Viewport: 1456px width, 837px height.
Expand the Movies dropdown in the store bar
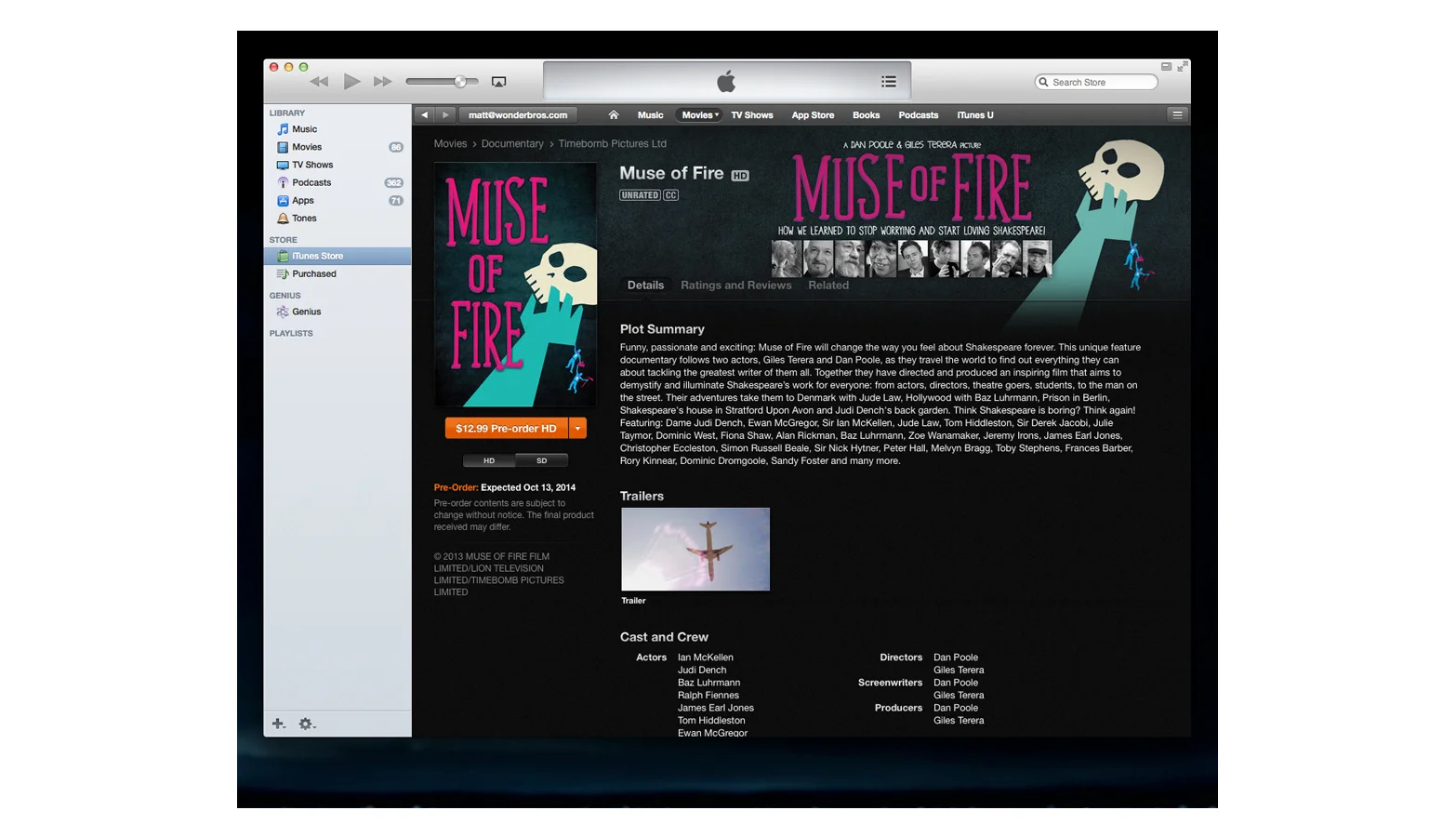[x=699, y=115]
